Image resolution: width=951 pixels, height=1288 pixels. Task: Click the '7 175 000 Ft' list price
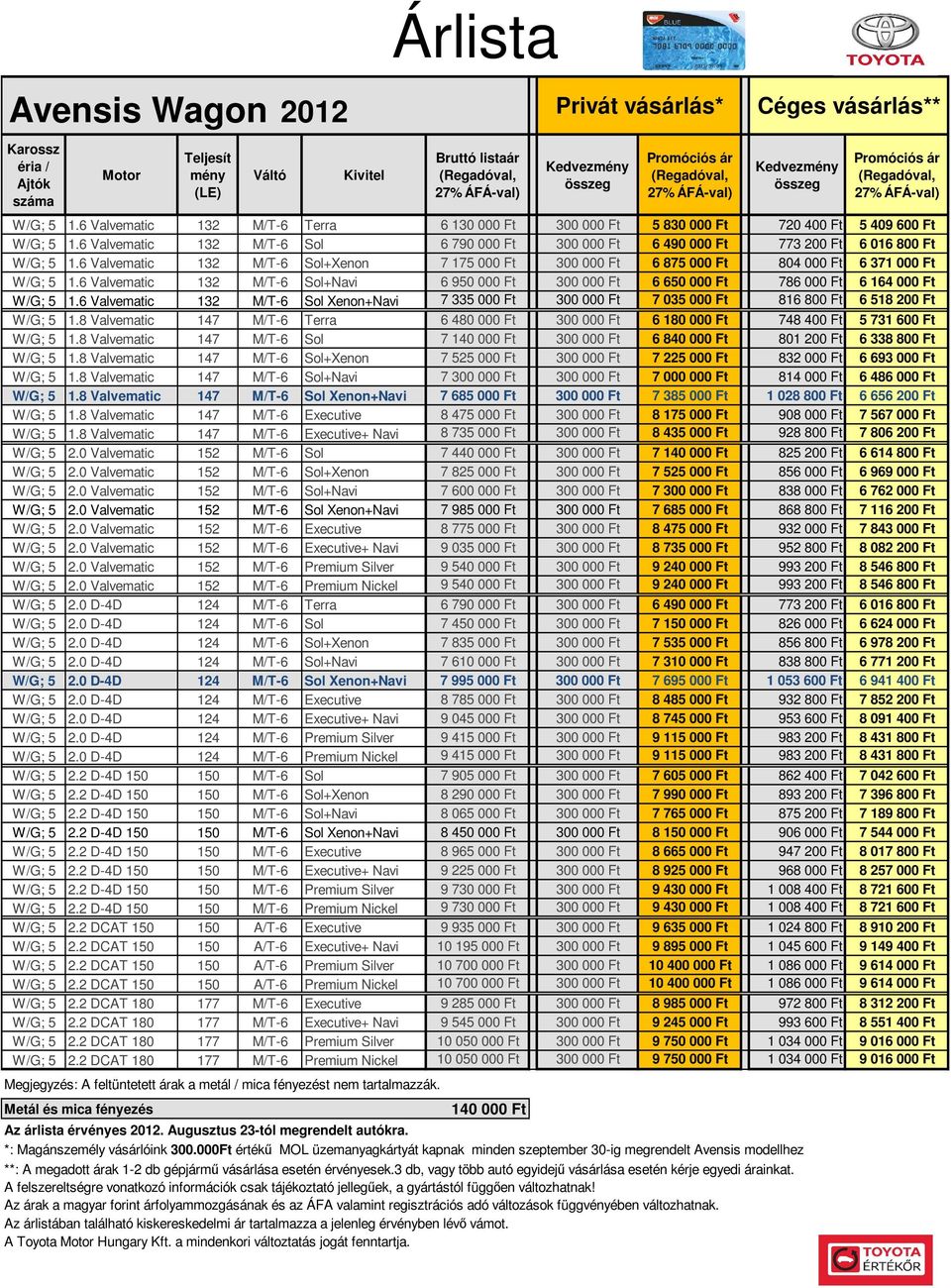[478, 263]
